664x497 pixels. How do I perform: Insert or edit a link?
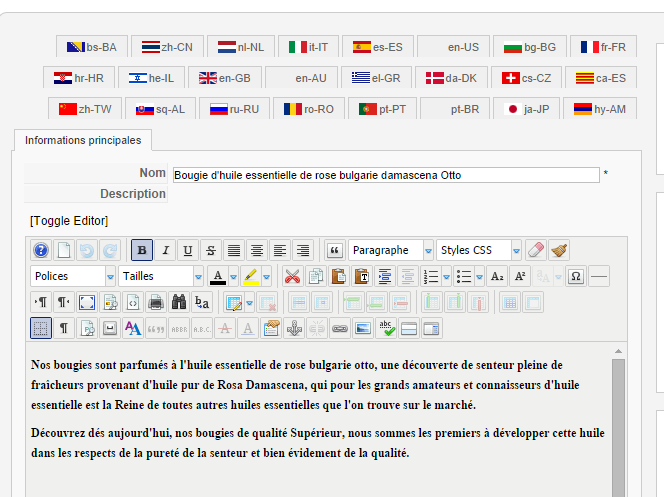pyautogui.click(x=340, y=328)
